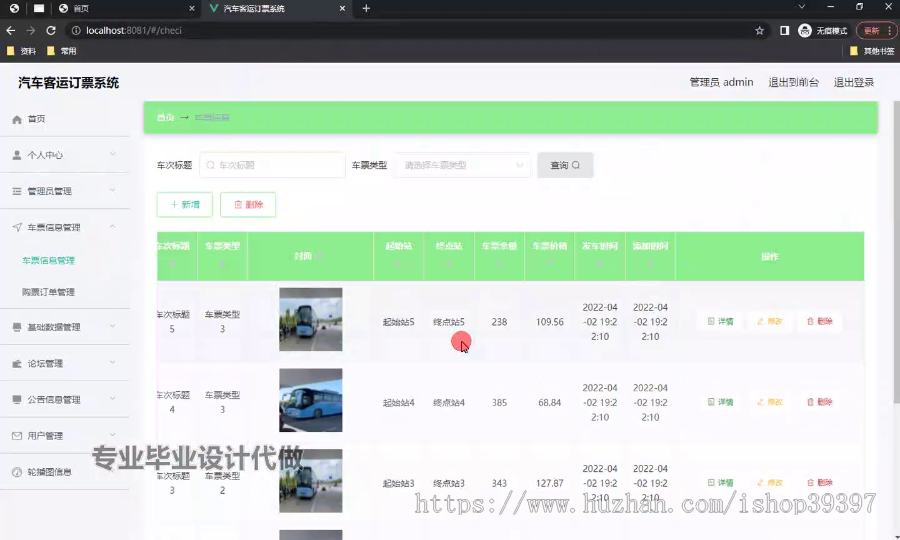Open 详情 for the 起始站3 row
The image size is (900, 540).
coord(720,483)
